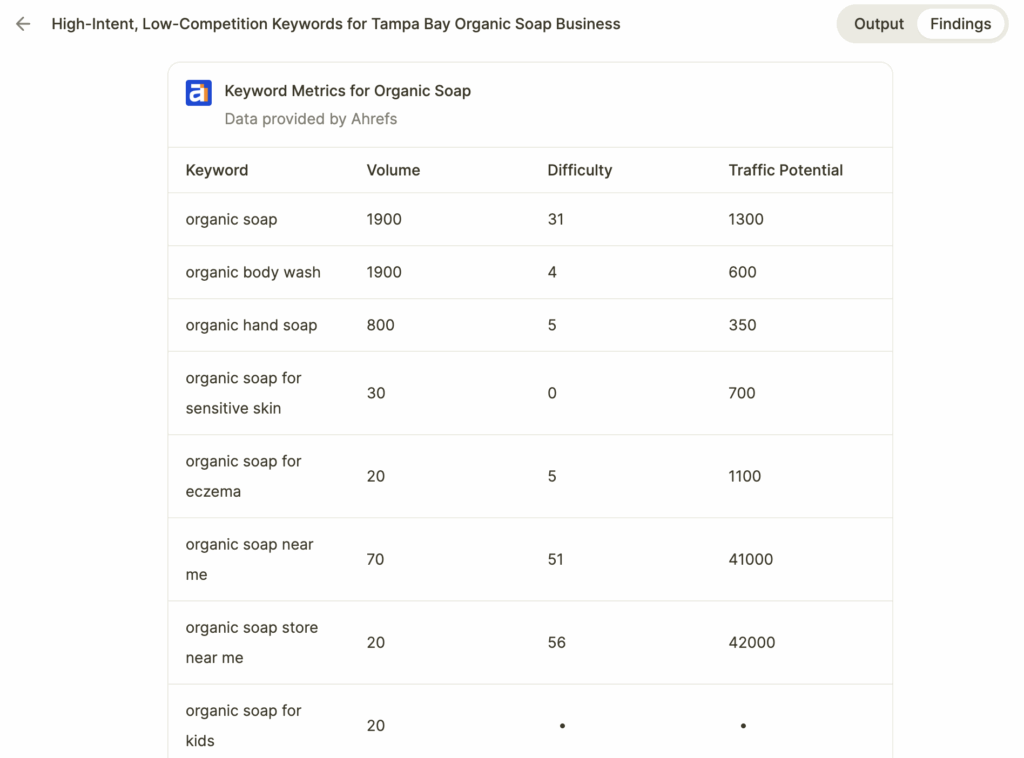Switch to the Output tab
This screenshot has height=758, width=1024.
point(878,24)
